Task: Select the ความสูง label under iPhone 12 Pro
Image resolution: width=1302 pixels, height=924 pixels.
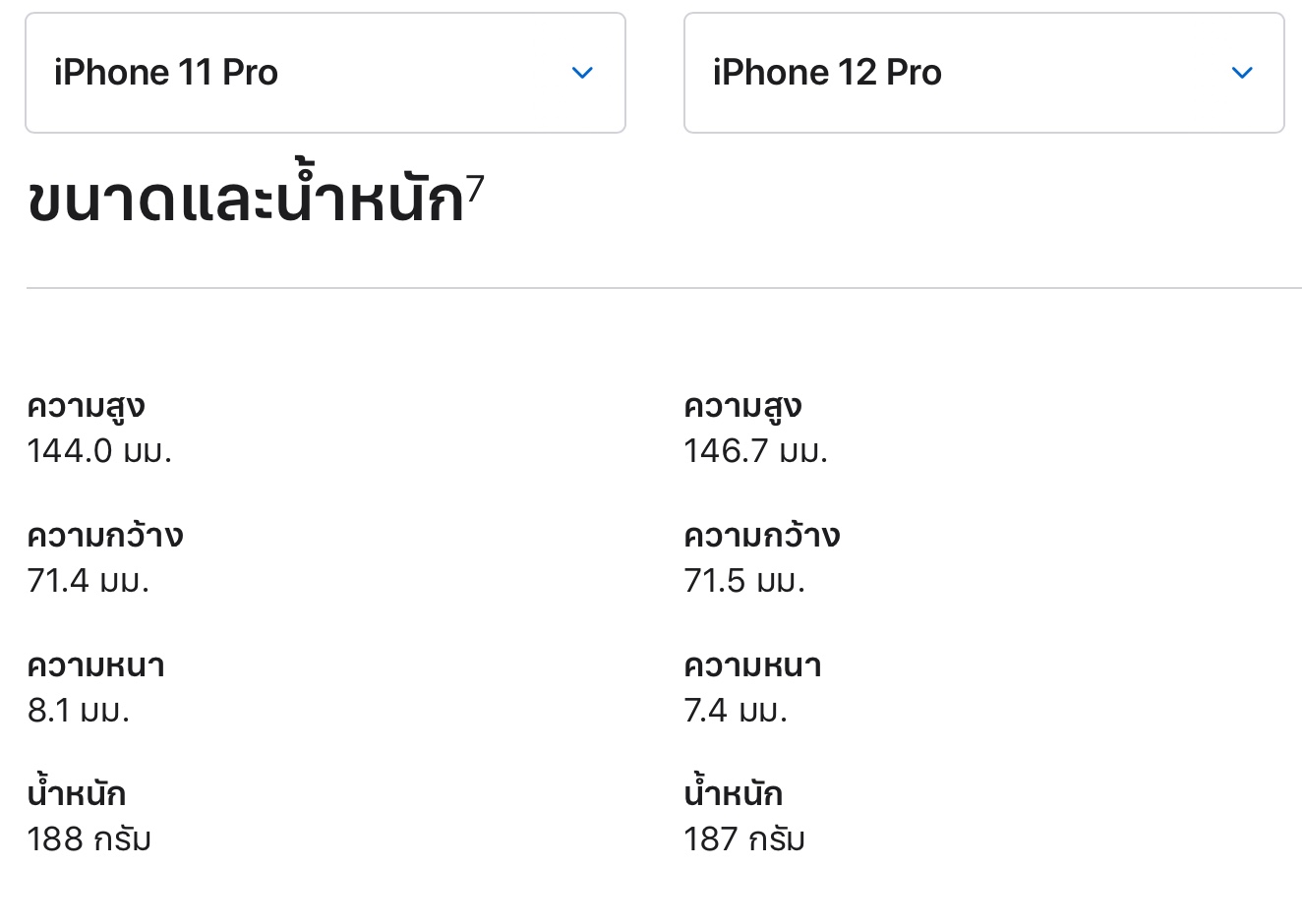Action: (x=743, y=407)
